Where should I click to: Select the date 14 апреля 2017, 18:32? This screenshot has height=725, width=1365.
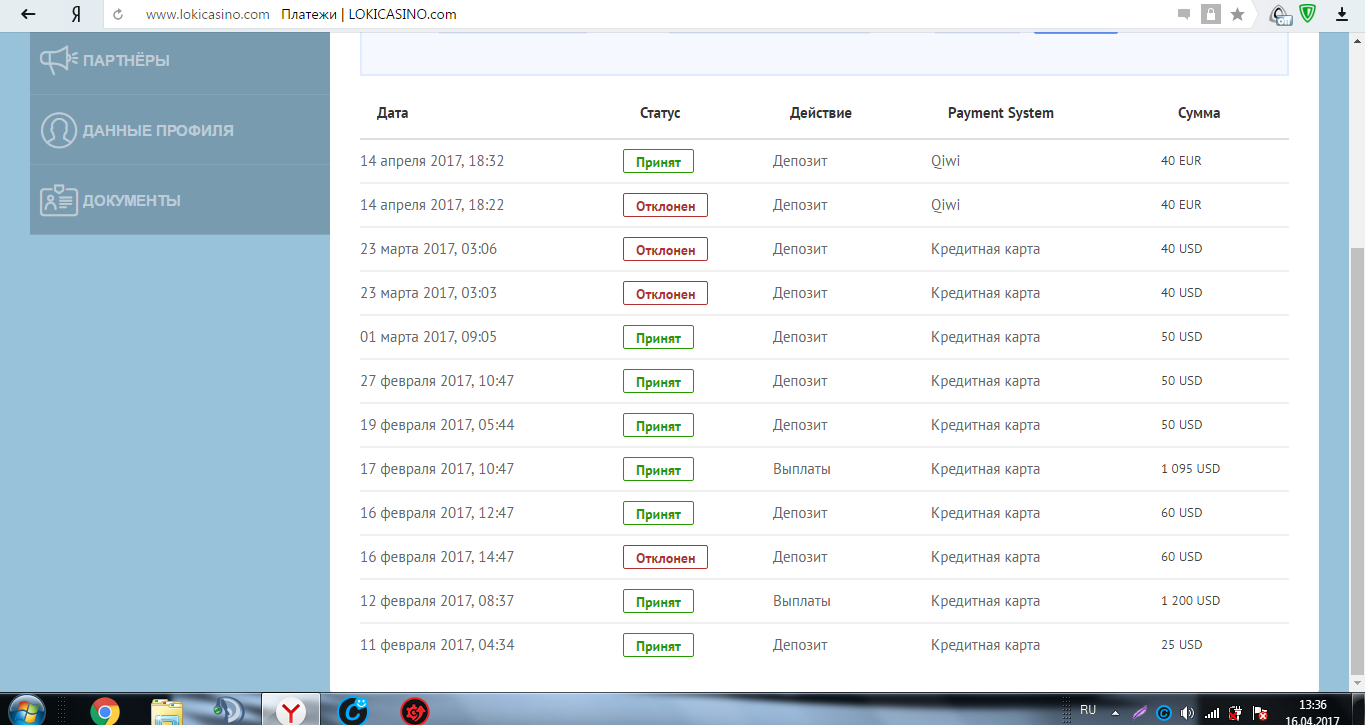[x=432, y=161]
